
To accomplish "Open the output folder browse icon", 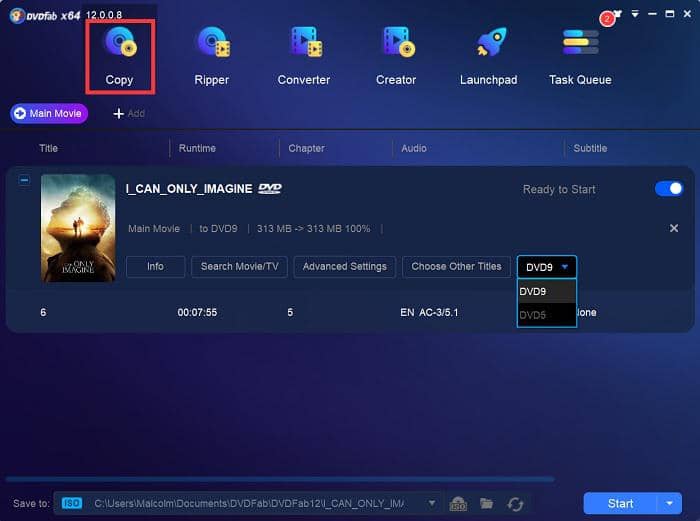I will tap(487, 503).
